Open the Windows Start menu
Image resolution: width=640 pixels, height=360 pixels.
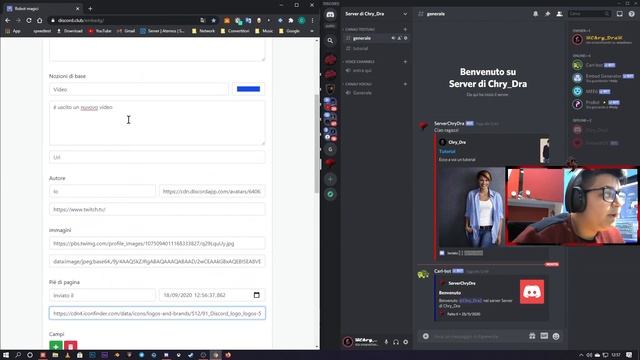(6, 355)
